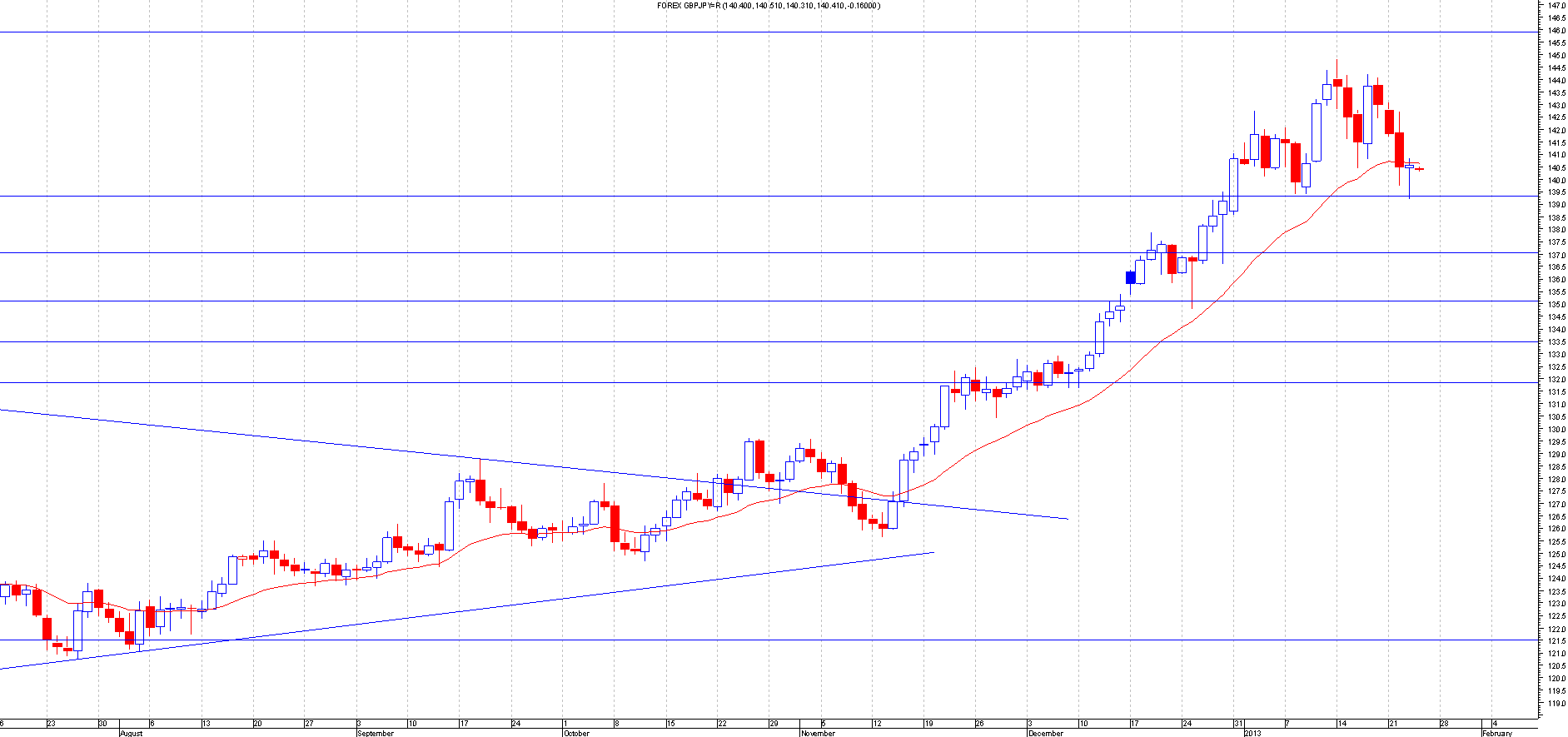Screen dimensions: 1568x737
Task: Click the 2013 year label
Action: (1252, 734)
